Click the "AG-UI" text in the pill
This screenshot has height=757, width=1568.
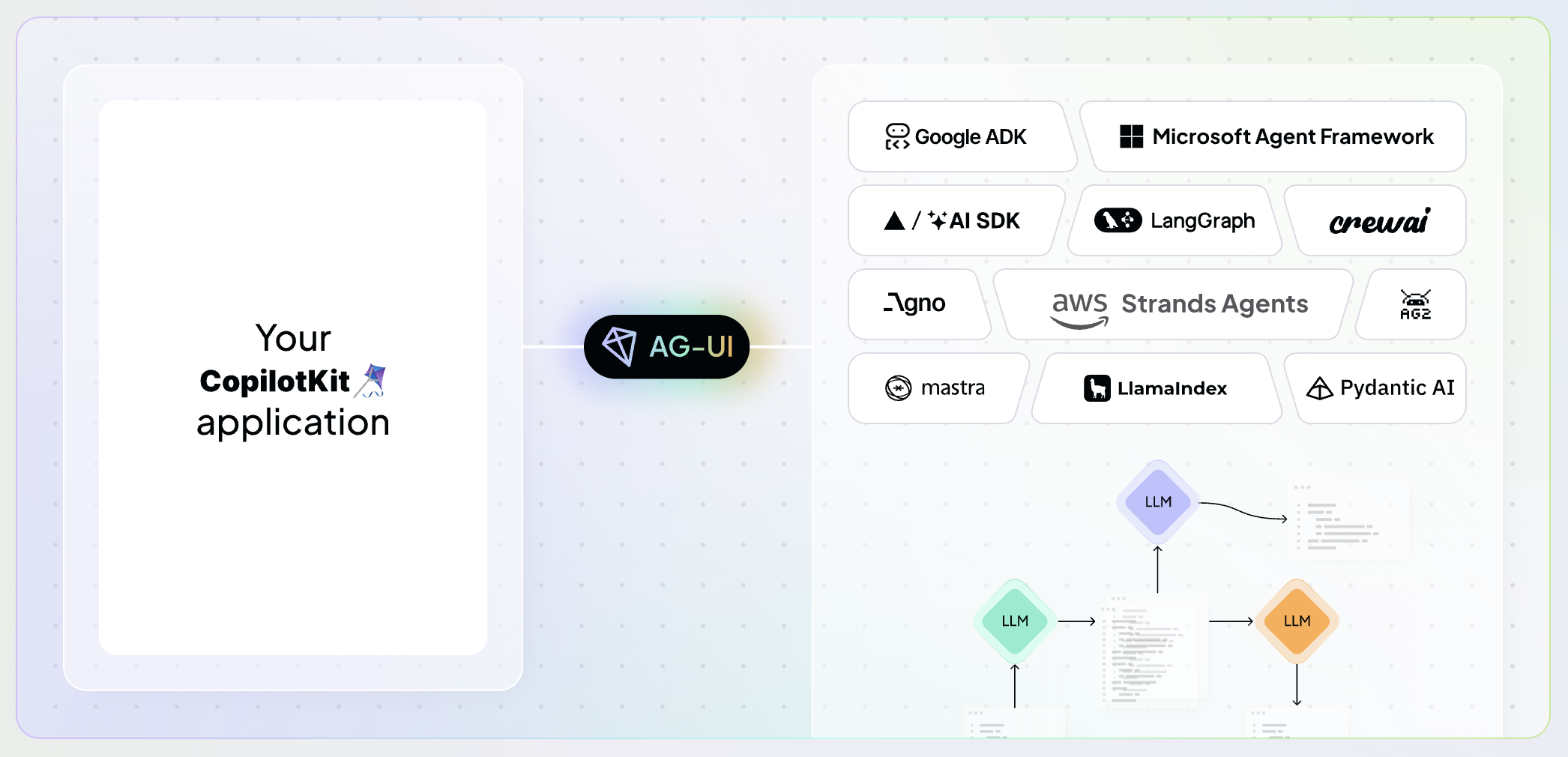691,346
